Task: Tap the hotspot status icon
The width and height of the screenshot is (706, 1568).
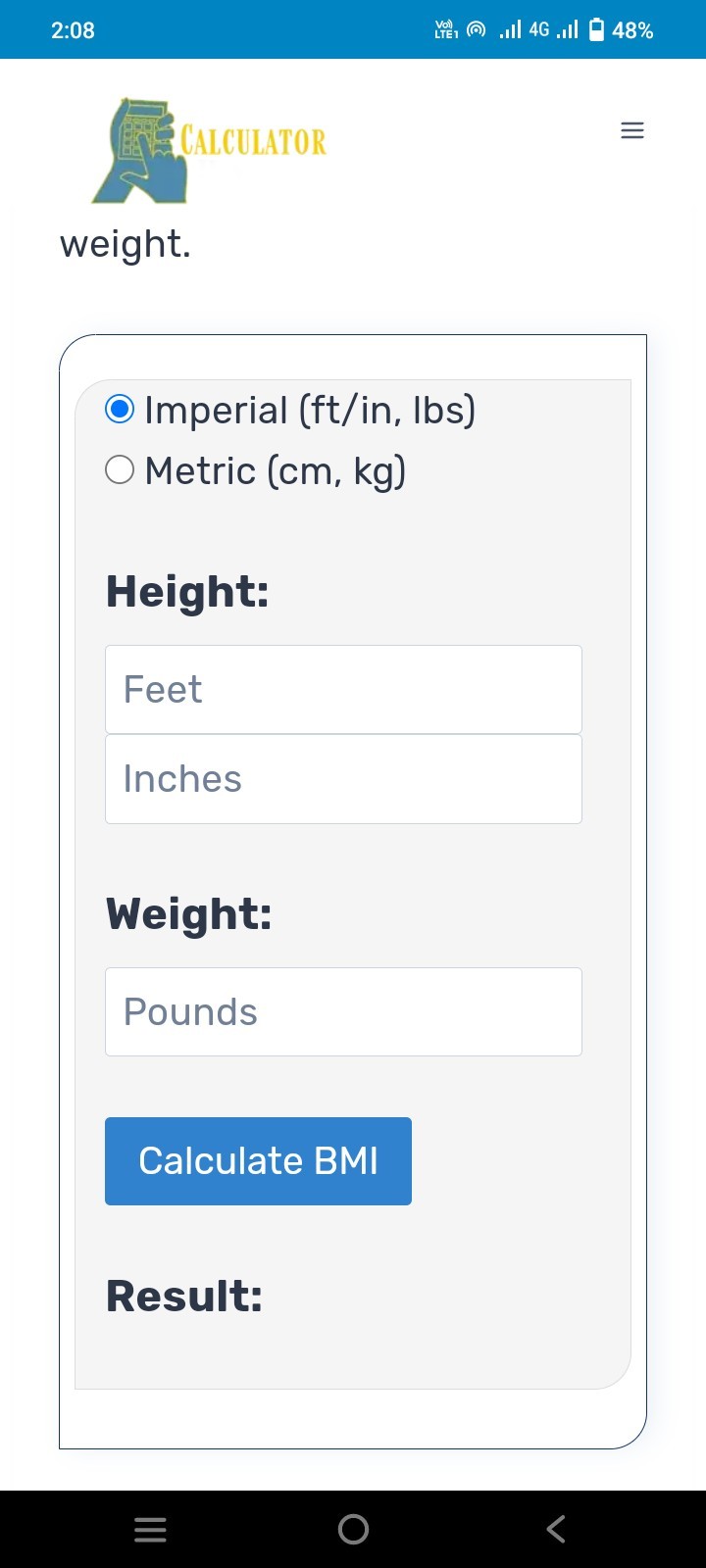Action: tap(476, 29)
